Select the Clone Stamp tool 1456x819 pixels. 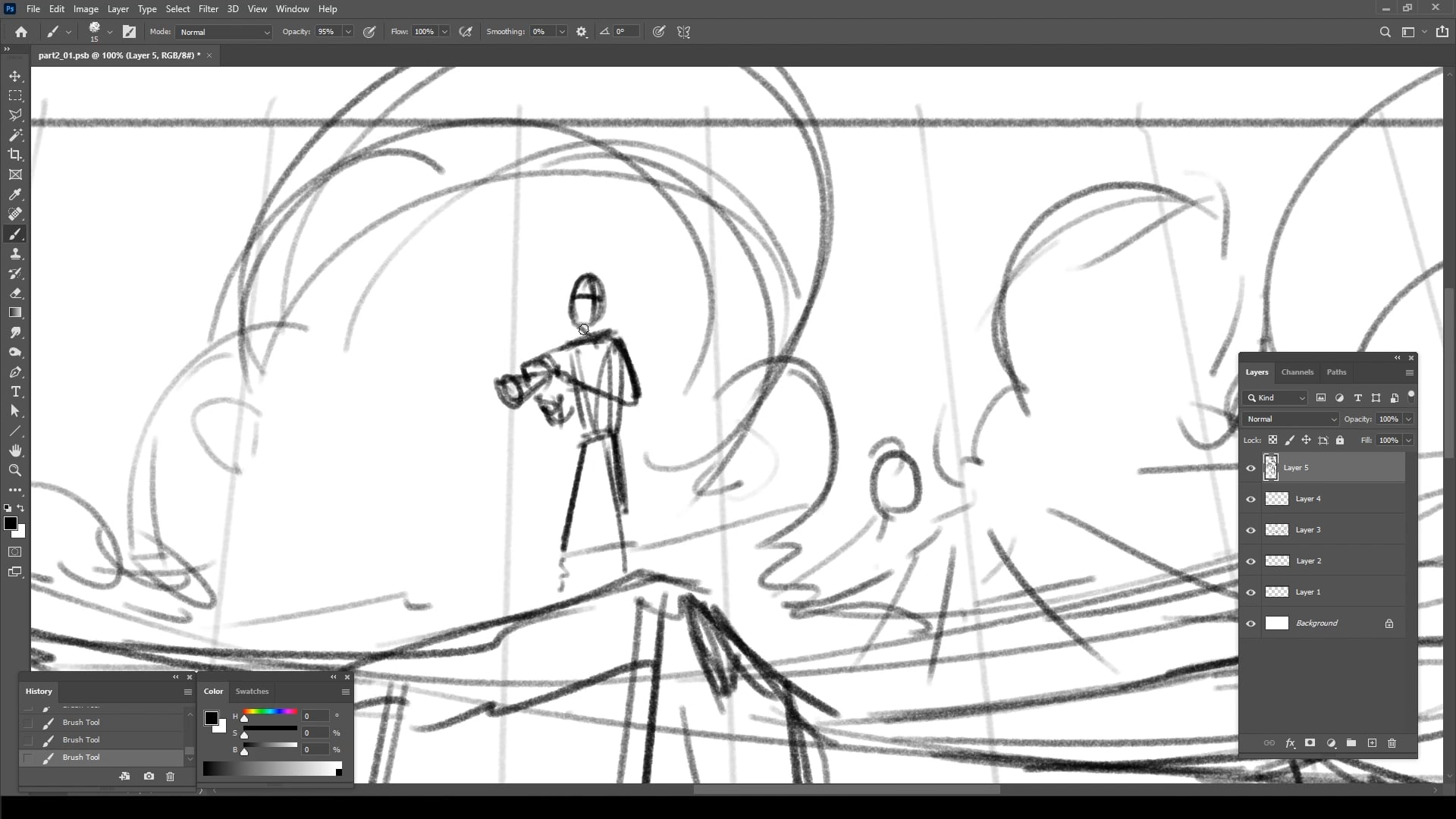[x=15, y=254]
